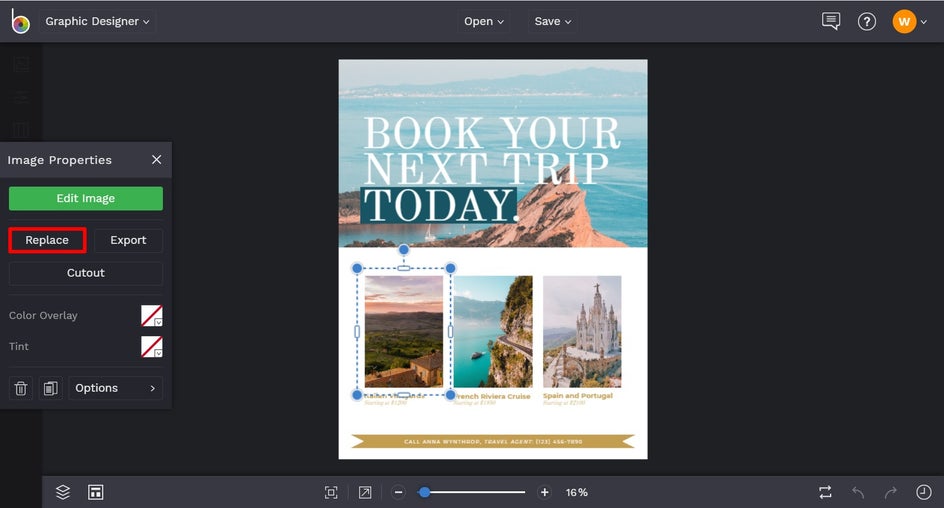Click the orange W account avatar
The height and width of the screenshot is (508, 944).
pos(904,22)
